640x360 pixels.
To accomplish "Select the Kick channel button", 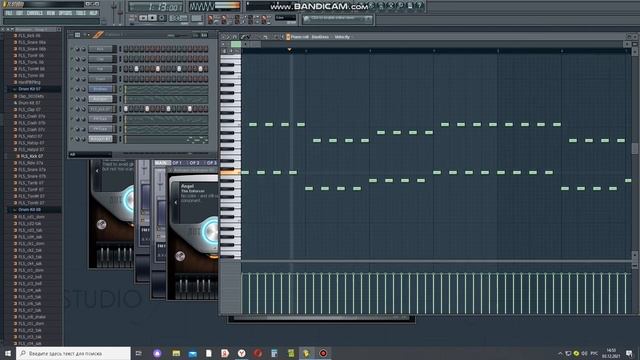I will tap(101, 49).
